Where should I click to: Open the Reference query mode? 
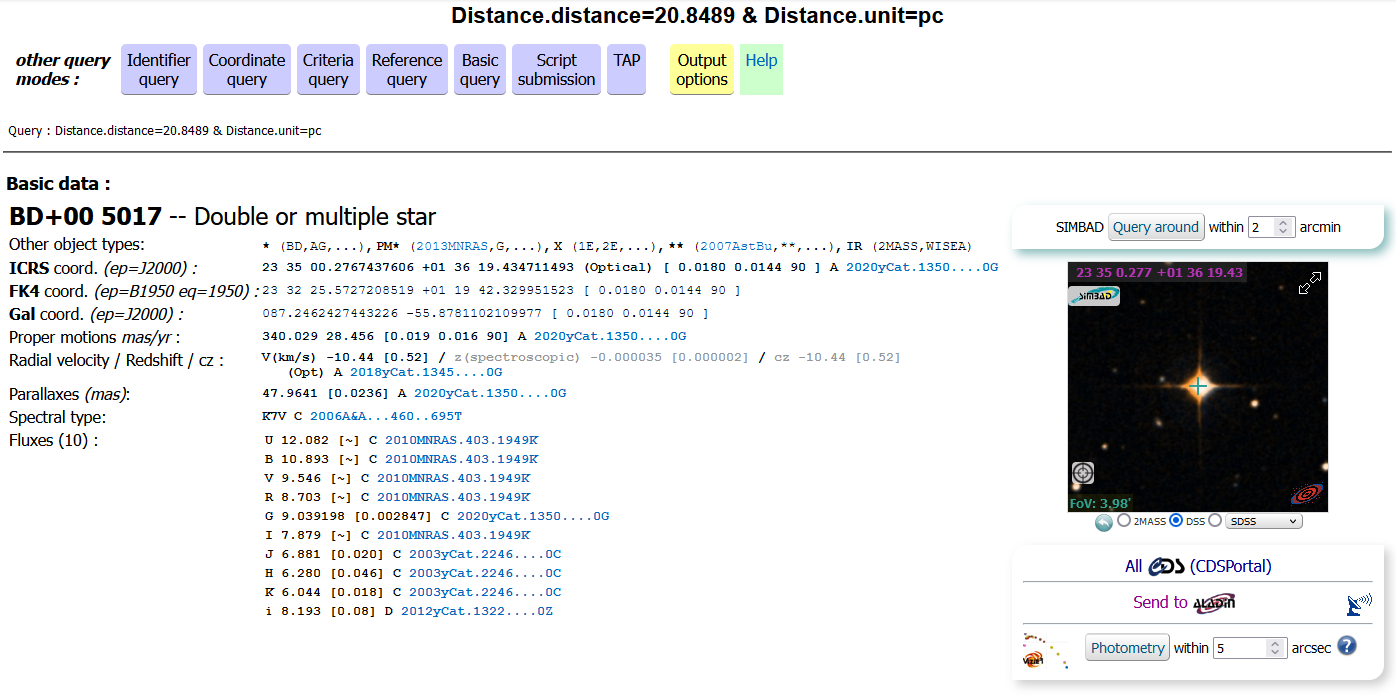[407, 70]
